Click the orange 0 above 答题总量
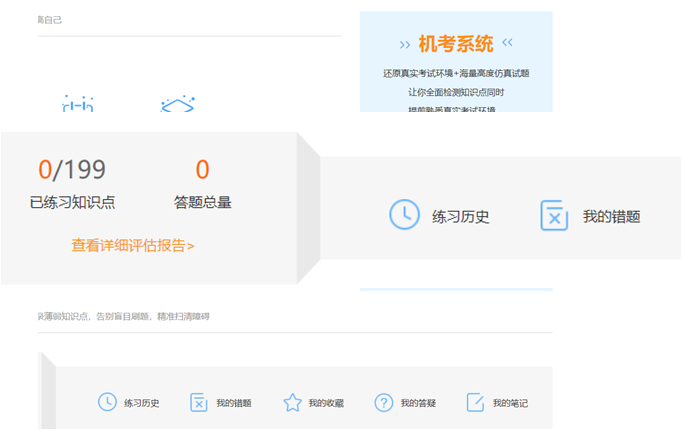 tap(202, 169)
